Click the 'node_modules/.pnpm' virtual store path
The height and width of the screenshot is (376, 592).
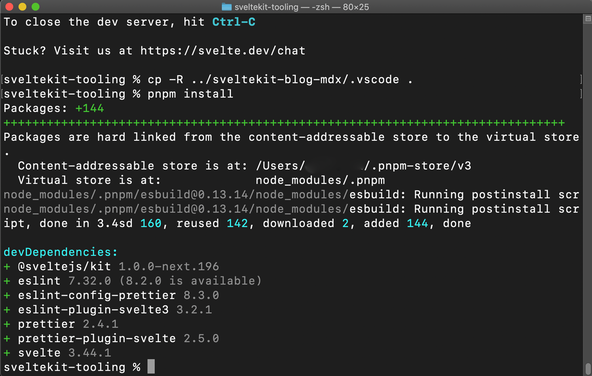(x=320, y=180)
